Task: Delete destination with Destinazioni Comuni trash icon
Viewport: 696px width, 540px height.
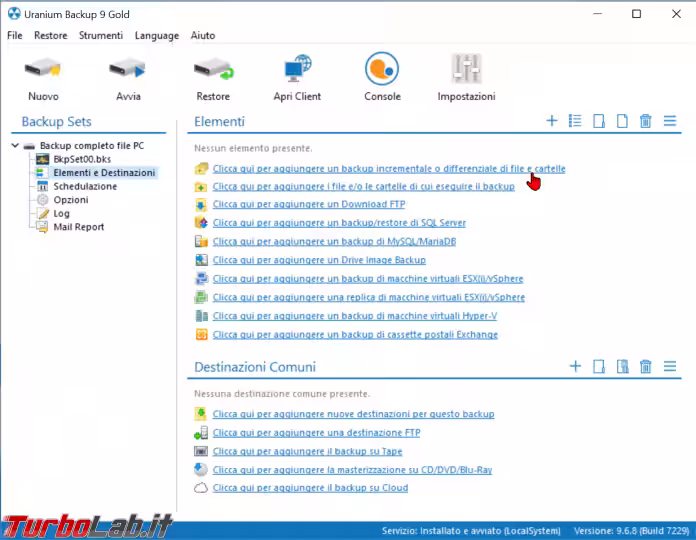Action: (x=645, y=367)
